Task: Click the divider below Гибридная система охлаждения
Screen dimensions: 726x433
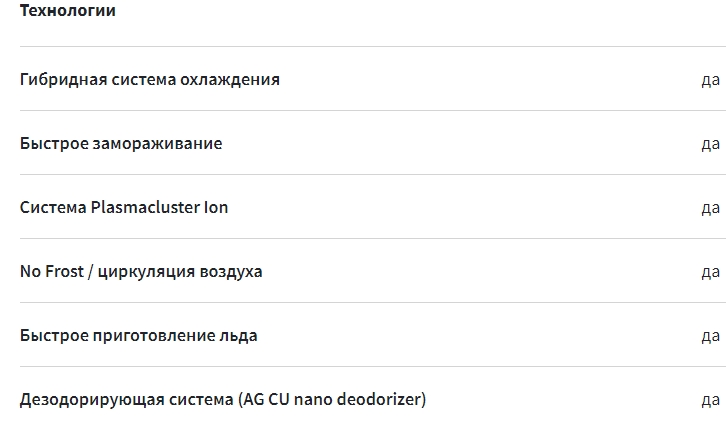Action: [x=370, y=110]
